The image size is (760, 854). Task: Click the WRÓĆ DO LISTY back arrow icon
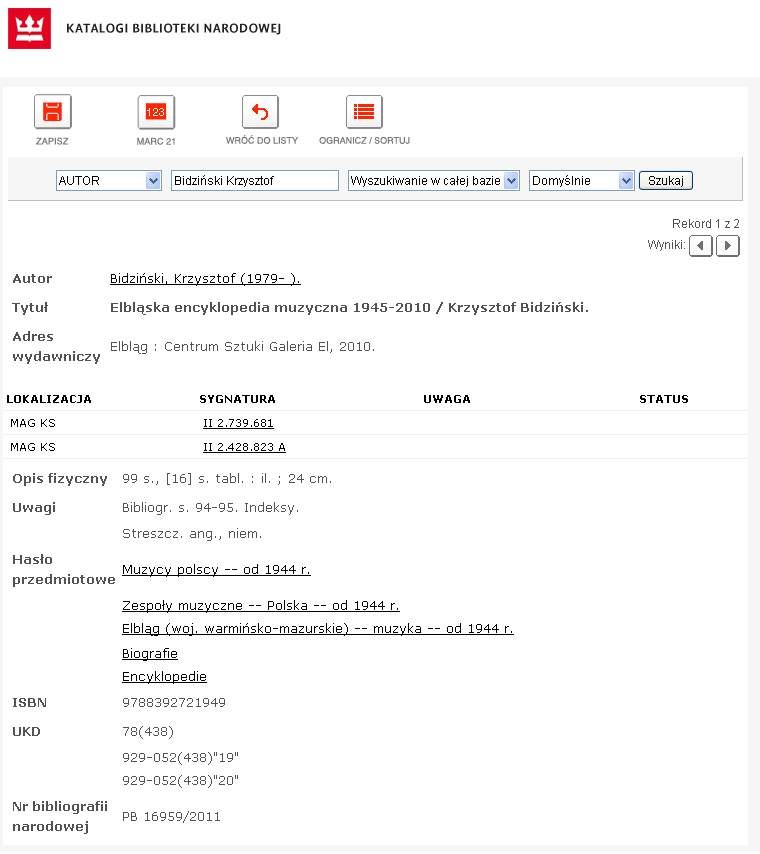tap(260, 112)
